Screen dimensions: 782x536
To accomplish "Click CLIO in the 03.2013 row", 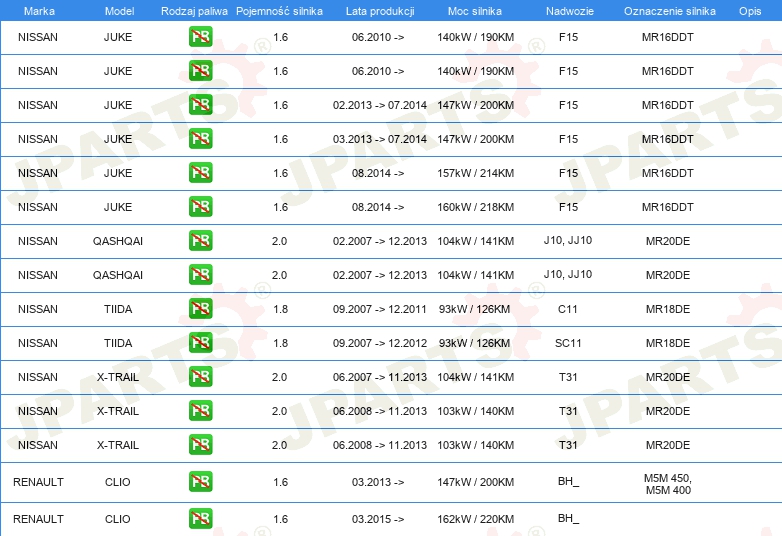I will tap(117, 482).
